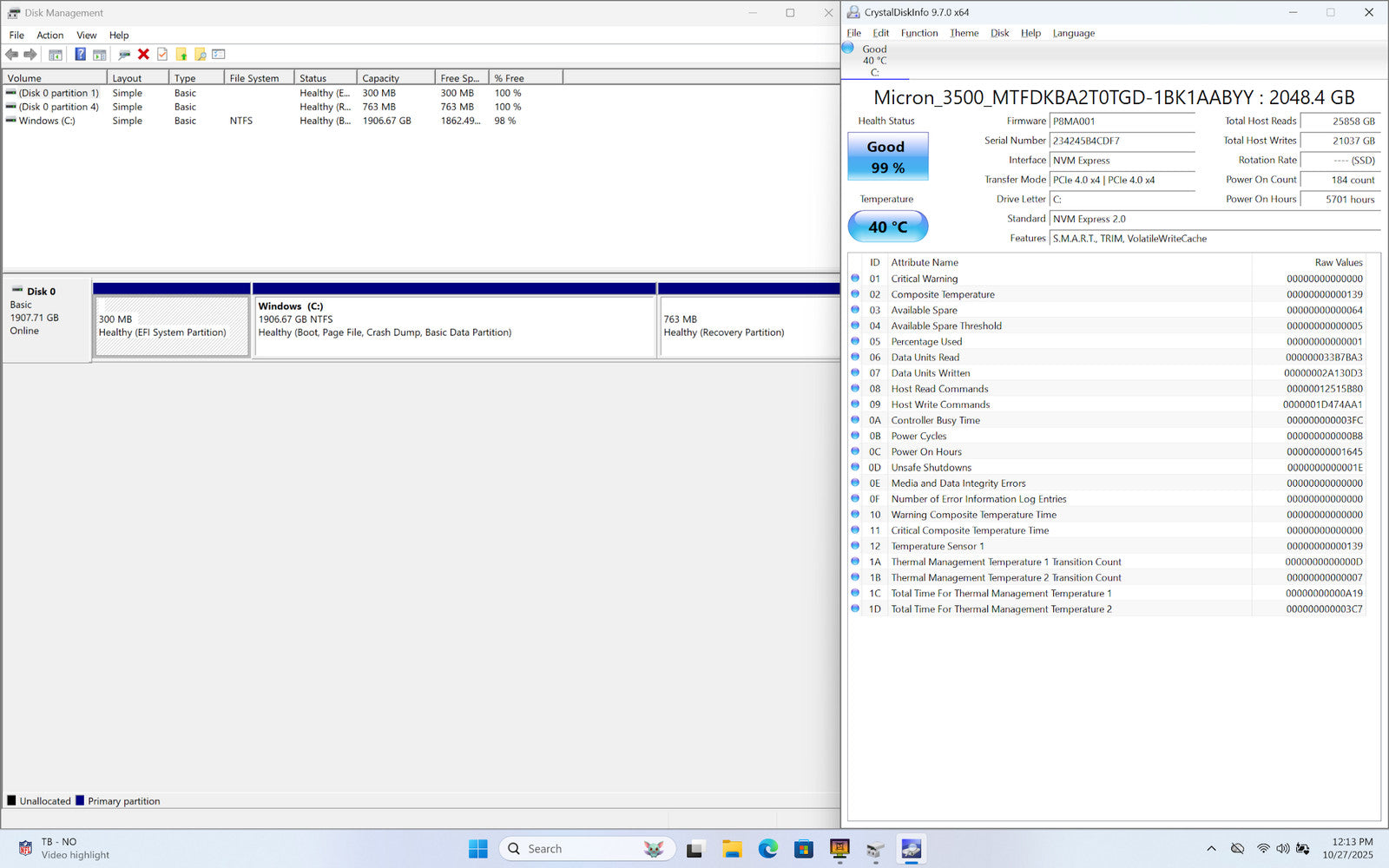
Task: Click the Good 99 % health status button
Action: [x=887, y=156]
